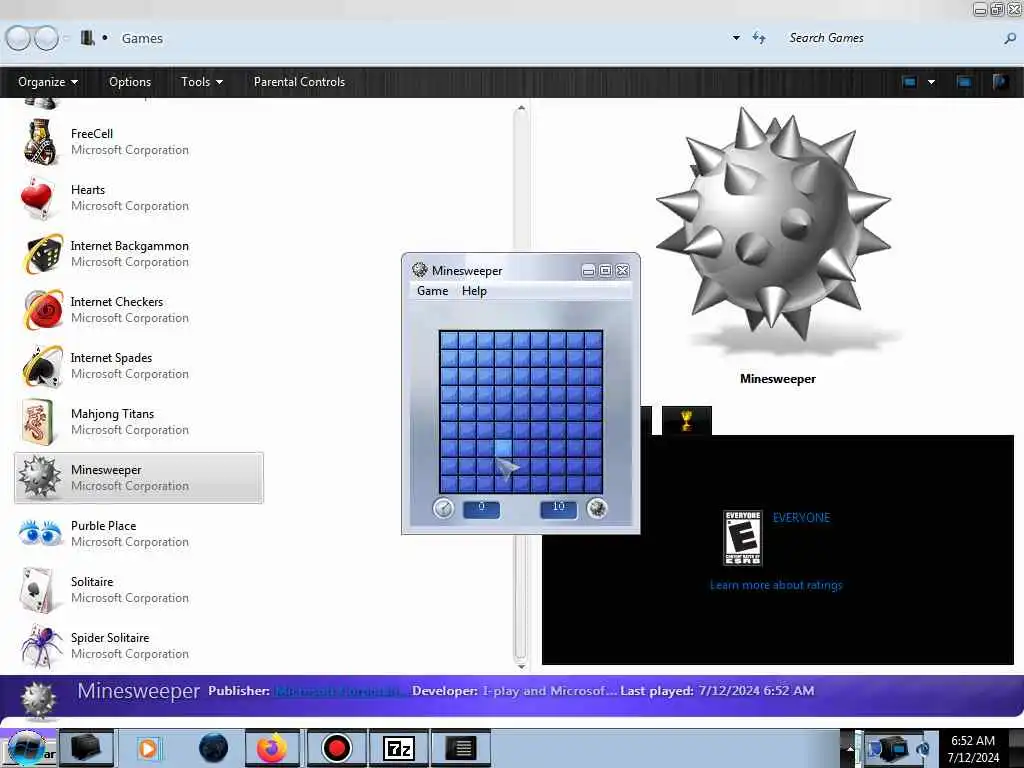This screenshot has height=768, width=1024.
Task: Click the ESRB Everyone rating badge
Action: pyautogui.click(x=743, y=537)
